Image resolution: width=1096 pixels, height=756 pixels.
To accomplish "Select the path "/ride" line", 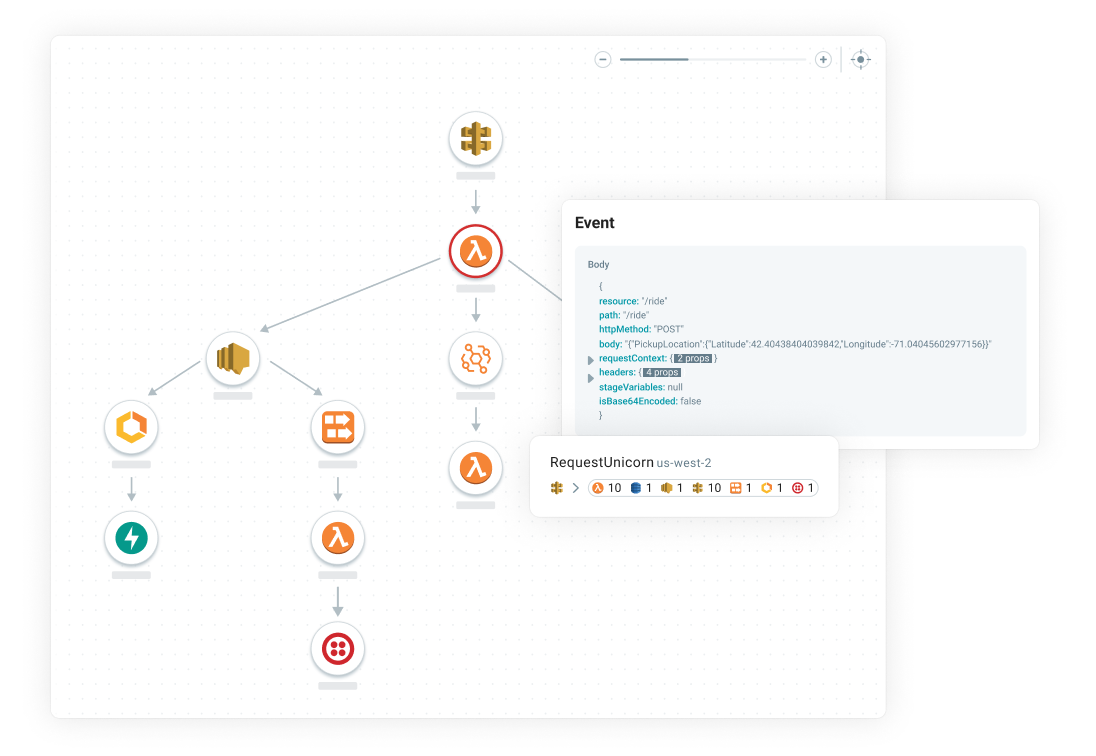I will 624,315.
